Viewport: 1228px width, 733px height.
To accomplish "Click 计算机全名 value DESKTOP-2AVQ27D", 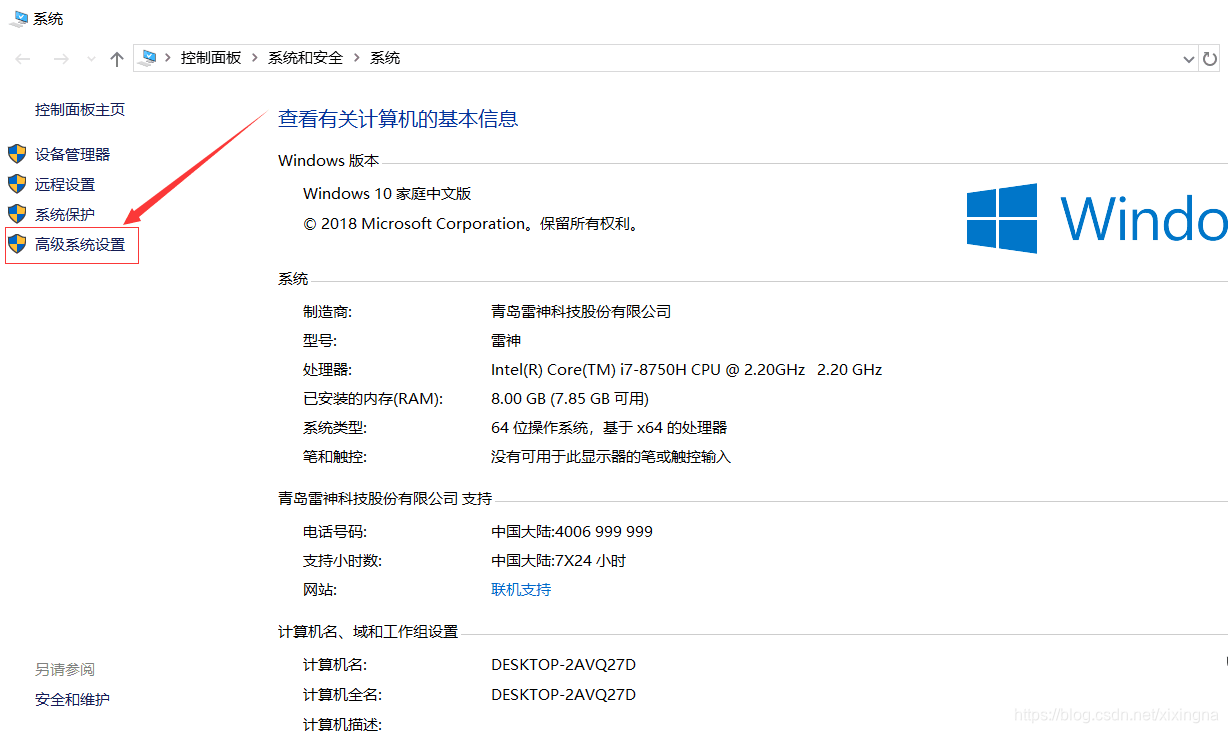I will (x=564, y=694).
